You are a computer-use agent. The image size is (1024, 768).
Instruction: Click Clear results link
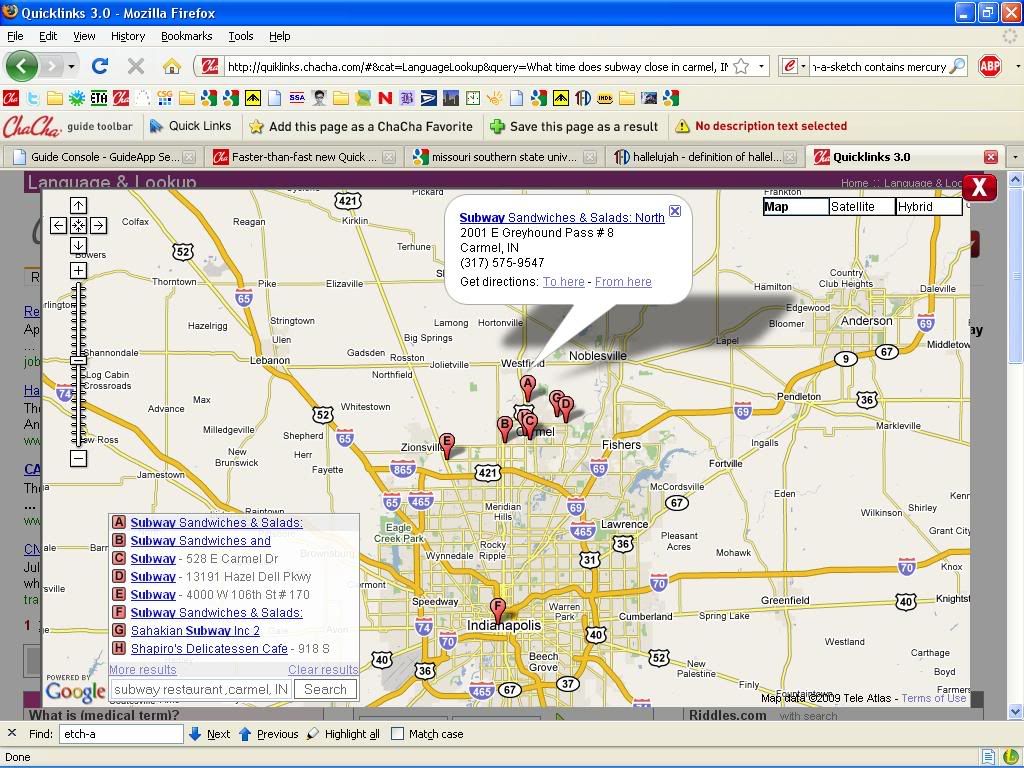point(323,669)
